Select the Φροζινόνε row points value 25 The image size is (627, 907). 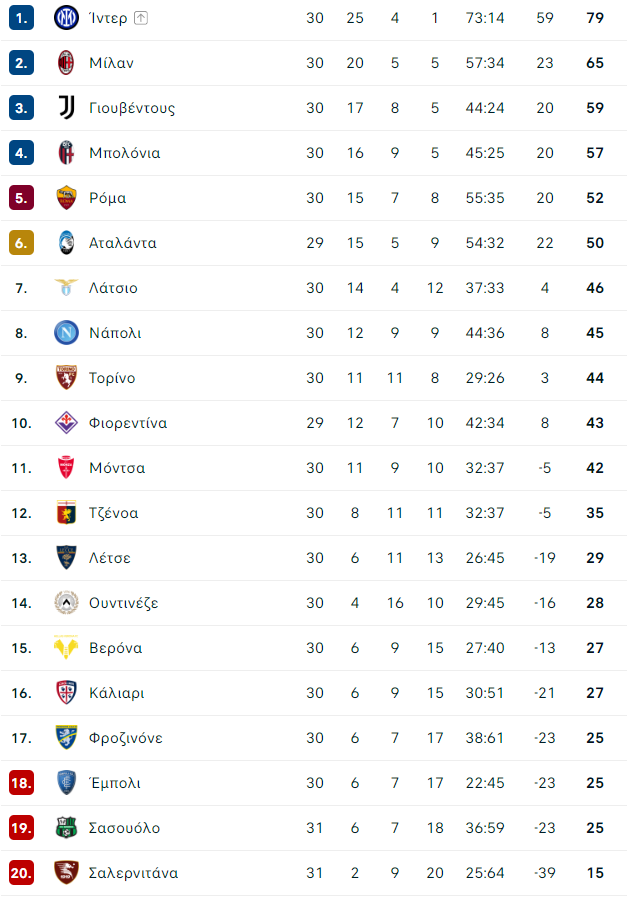pos(595,738)
